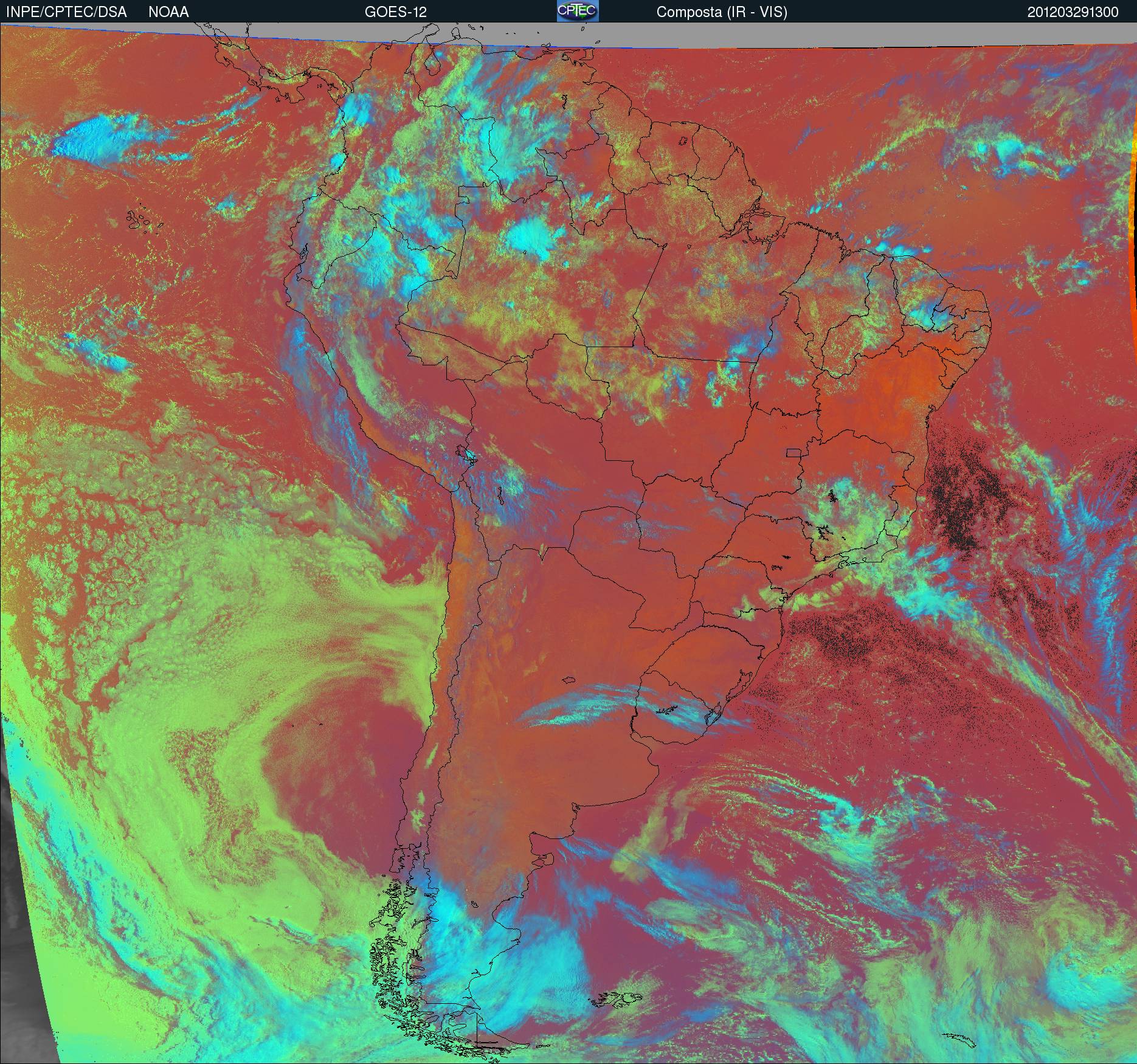Viewport: 1137px width, 1064px height.
Task: Click the 201203291300 timestamp
Action: 1073,12
